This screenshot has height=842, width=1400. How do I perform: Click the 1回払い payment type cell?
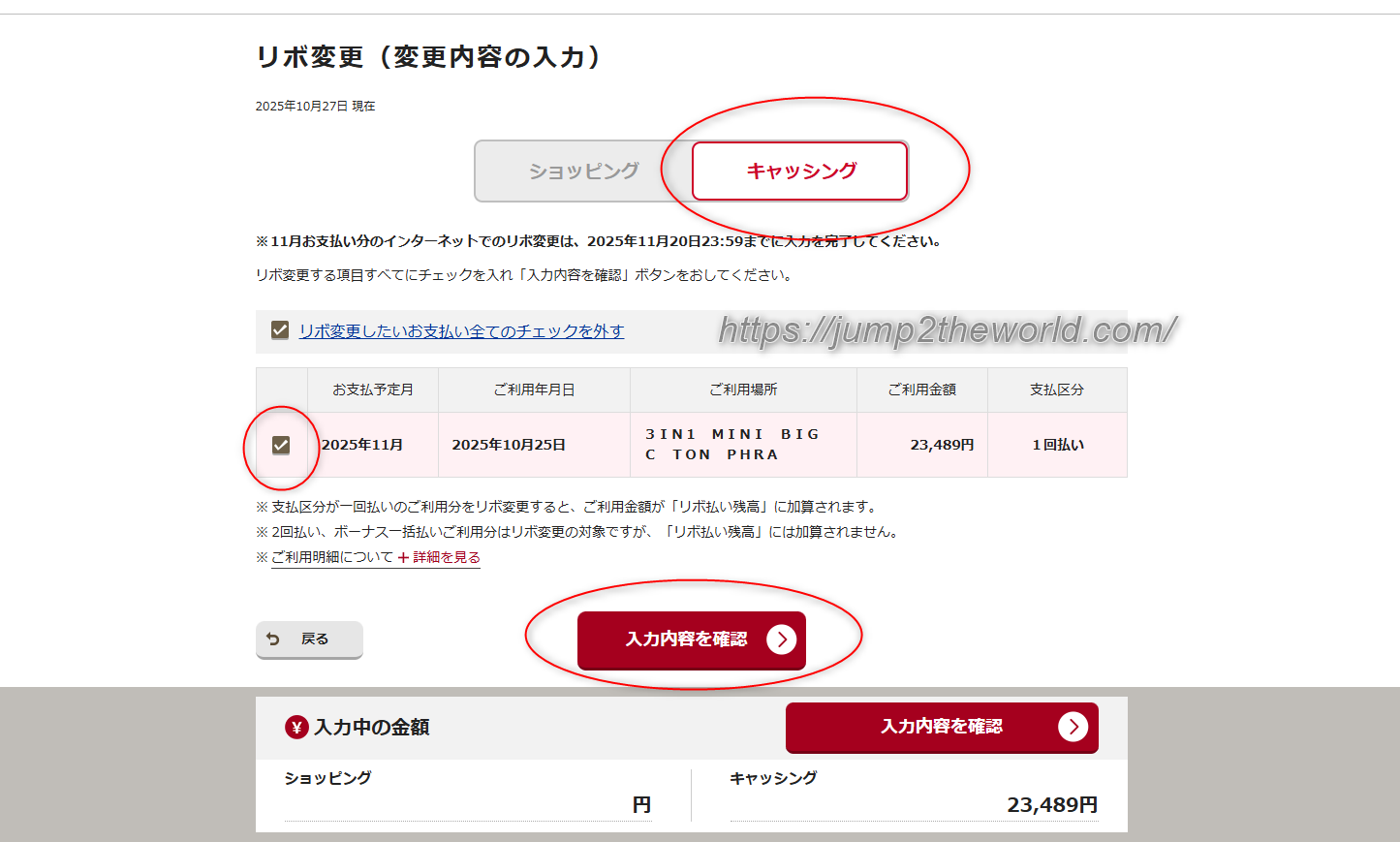click(1057, 445)
